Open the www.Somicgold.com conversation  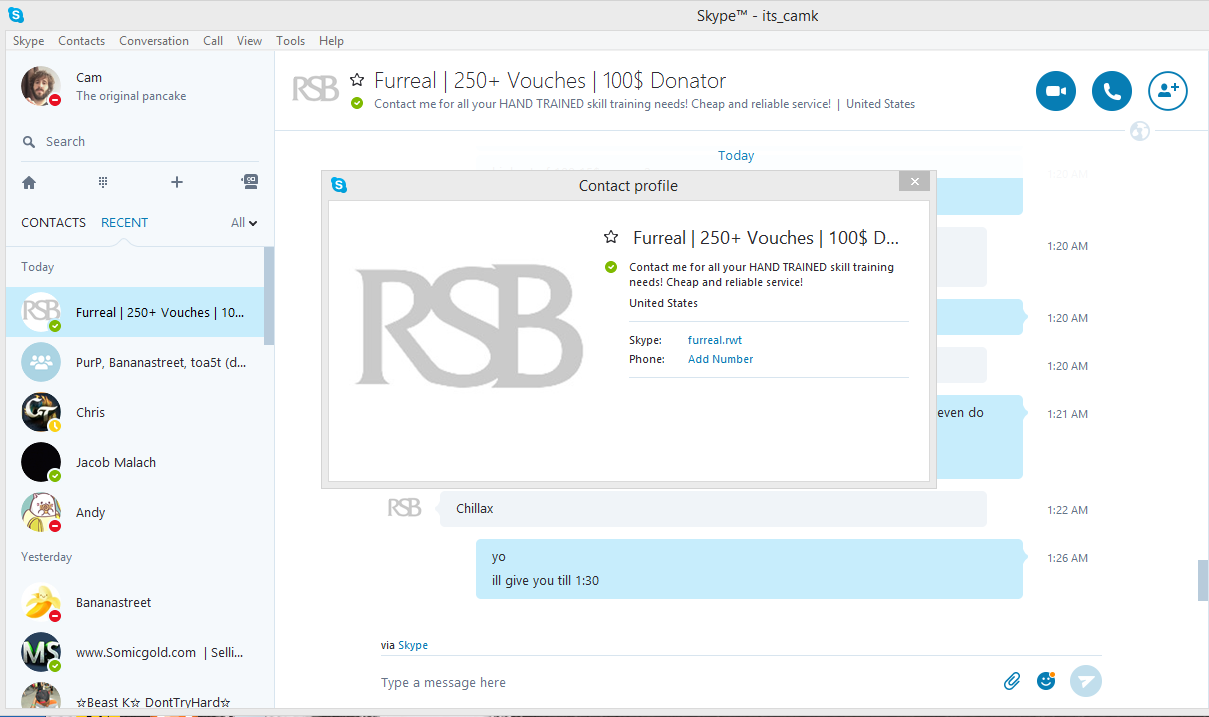pos(135,652)
